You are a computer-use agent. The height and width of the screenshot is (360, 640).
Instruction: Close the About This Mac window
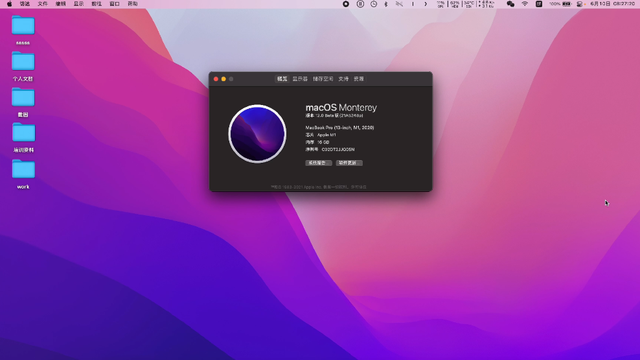[x=216, y=79]
